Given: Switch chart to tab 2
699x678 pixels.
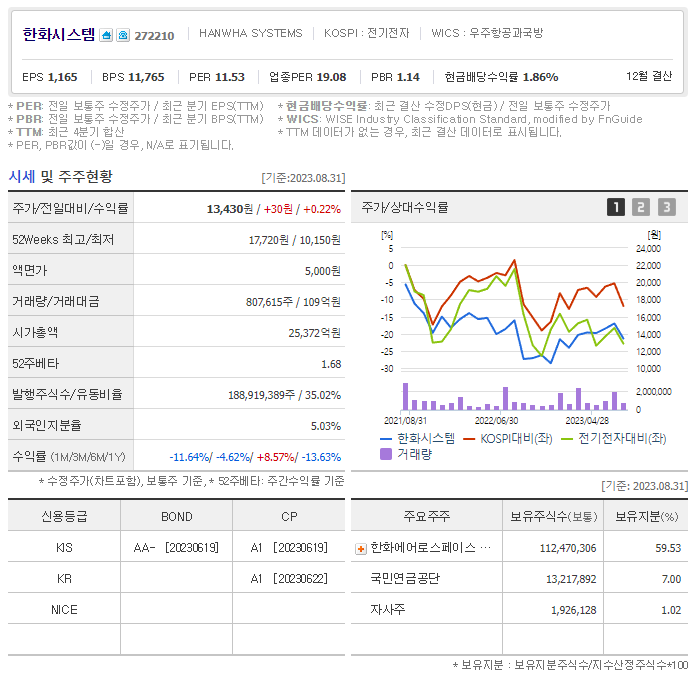Looking at the screenshot, I should point(641,207).
